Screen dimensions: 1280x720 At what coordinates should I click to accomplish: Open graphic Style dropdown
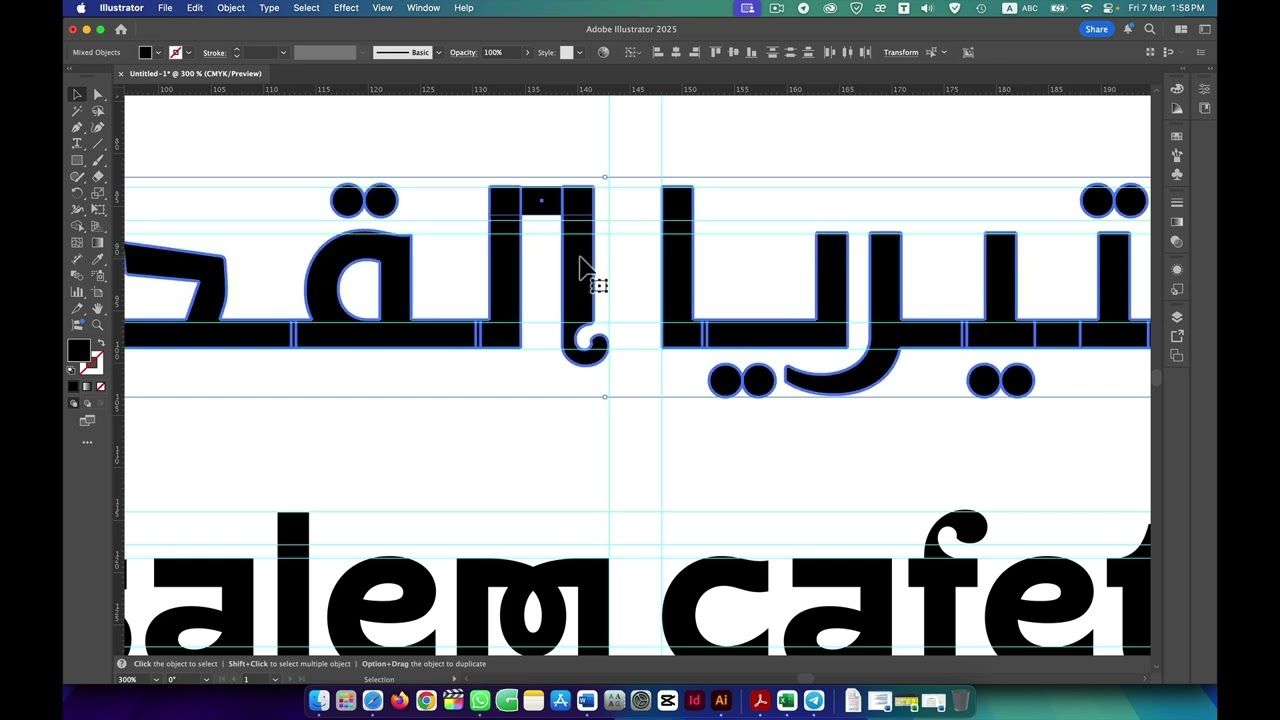click(x=579, y=52)
